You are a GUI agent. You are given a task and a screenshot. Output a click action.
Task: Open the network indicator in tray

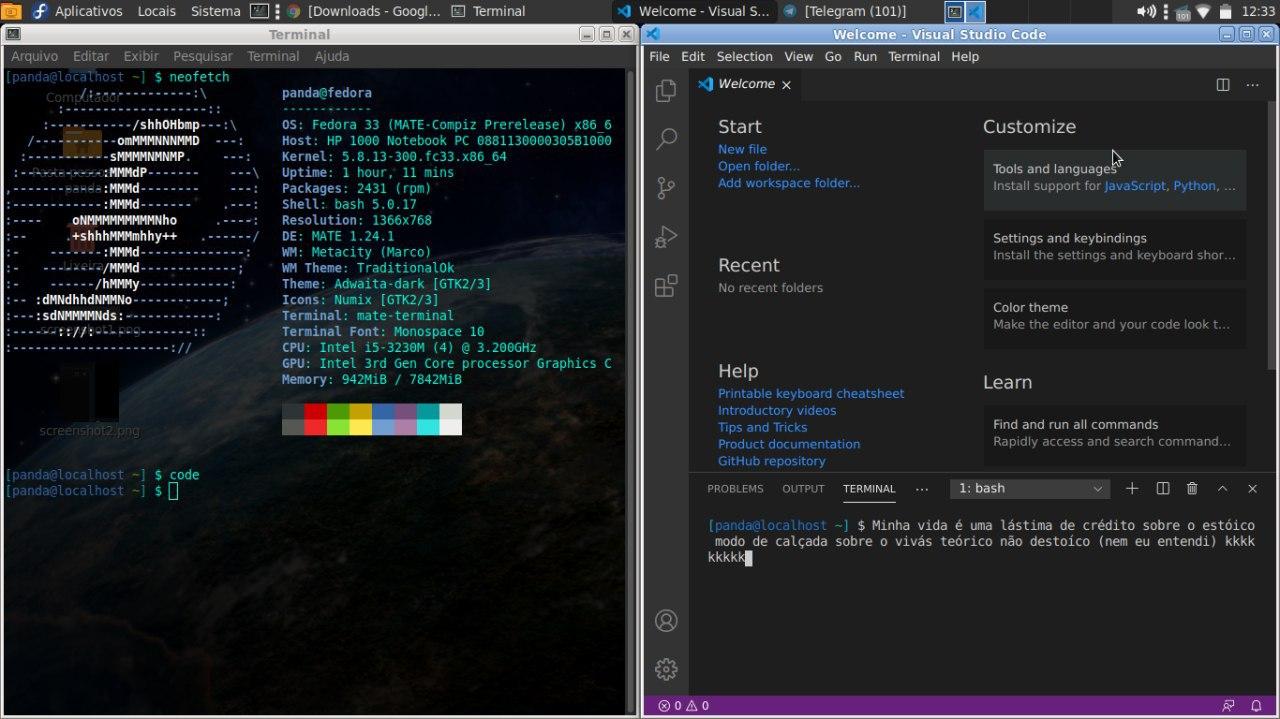pos(1203,11)
